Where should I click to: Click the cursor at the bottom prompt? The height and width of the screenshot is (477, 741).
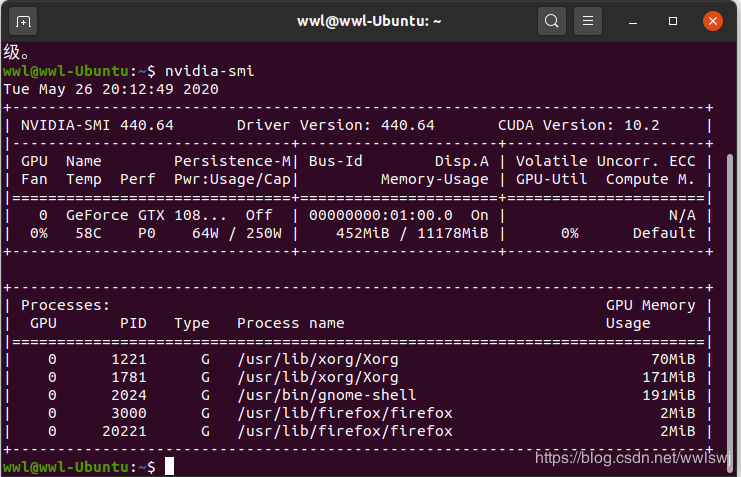170,467
